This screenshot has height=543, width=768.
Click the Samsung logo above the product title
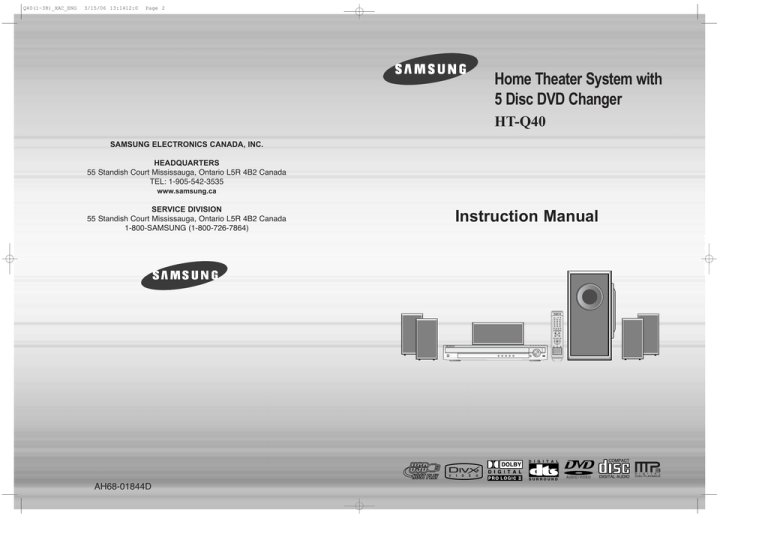click(430, 69)
